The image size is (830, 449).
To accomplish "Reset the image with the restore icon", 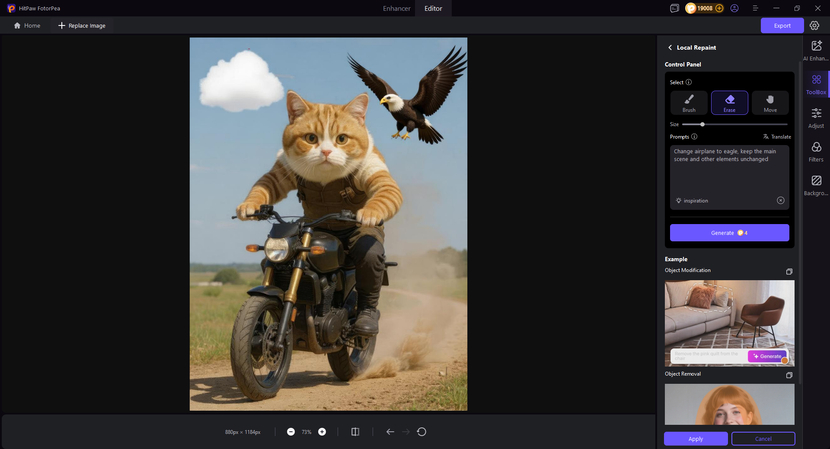I will [x=421, y=432].
